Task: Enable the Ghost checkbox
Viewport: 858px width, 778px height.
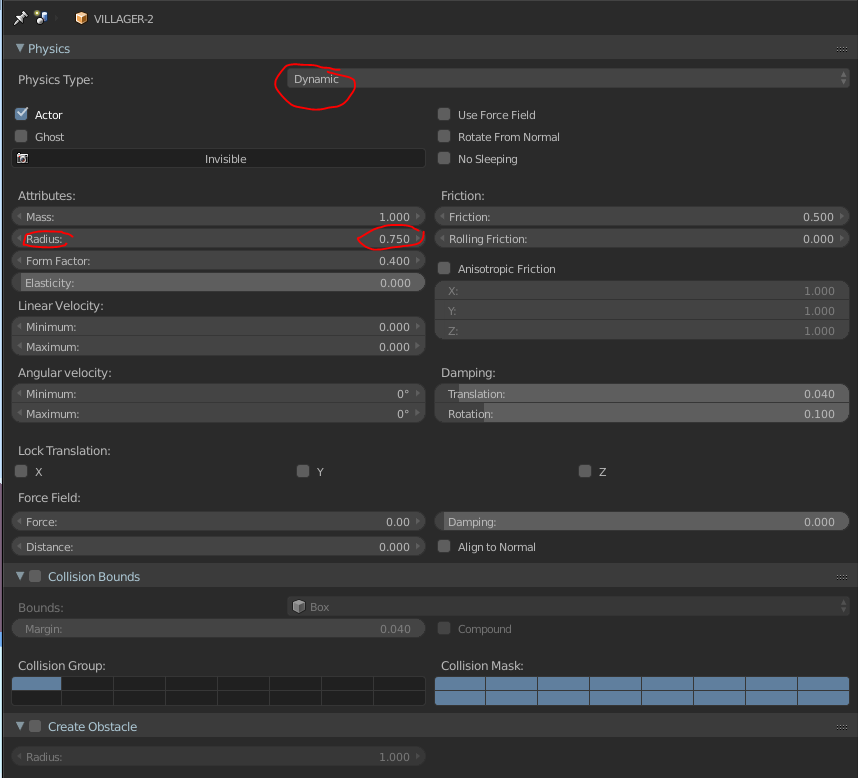Action: coord(21,136)
